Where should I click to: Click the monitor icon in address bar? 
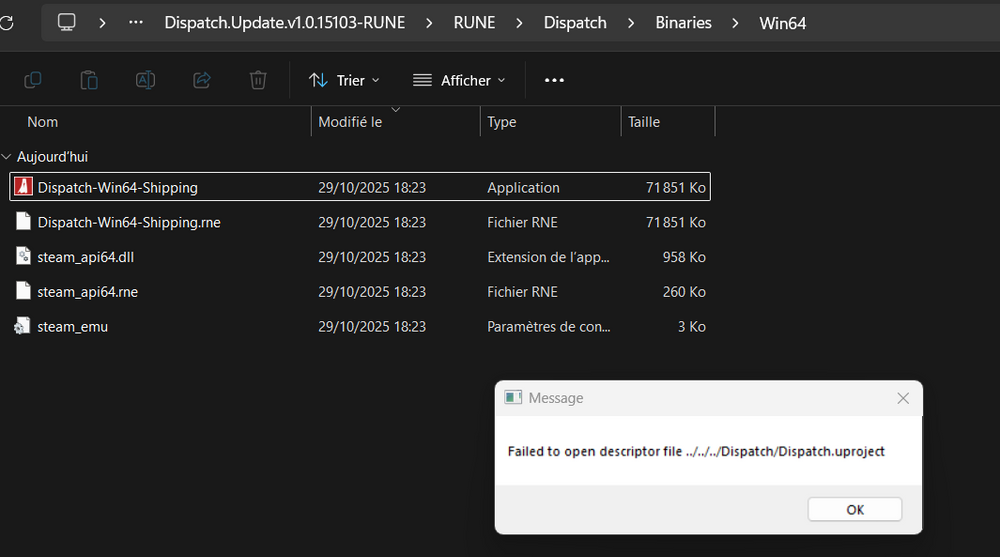[x=67, y=22]
